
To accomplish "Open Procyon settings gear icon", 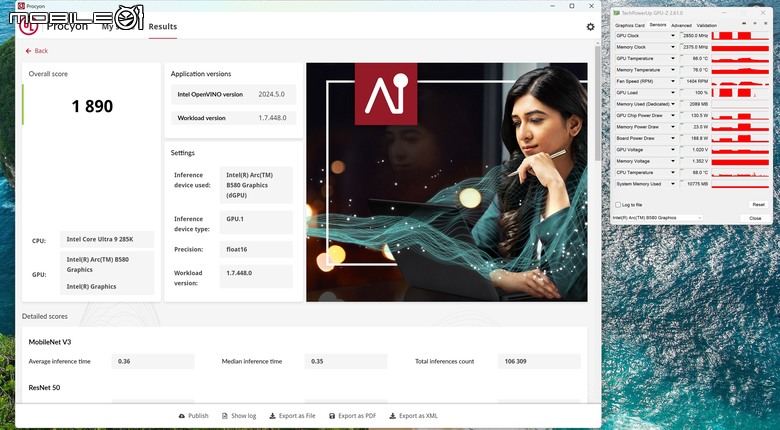I will pyautogui.click(x=590, y=27).
